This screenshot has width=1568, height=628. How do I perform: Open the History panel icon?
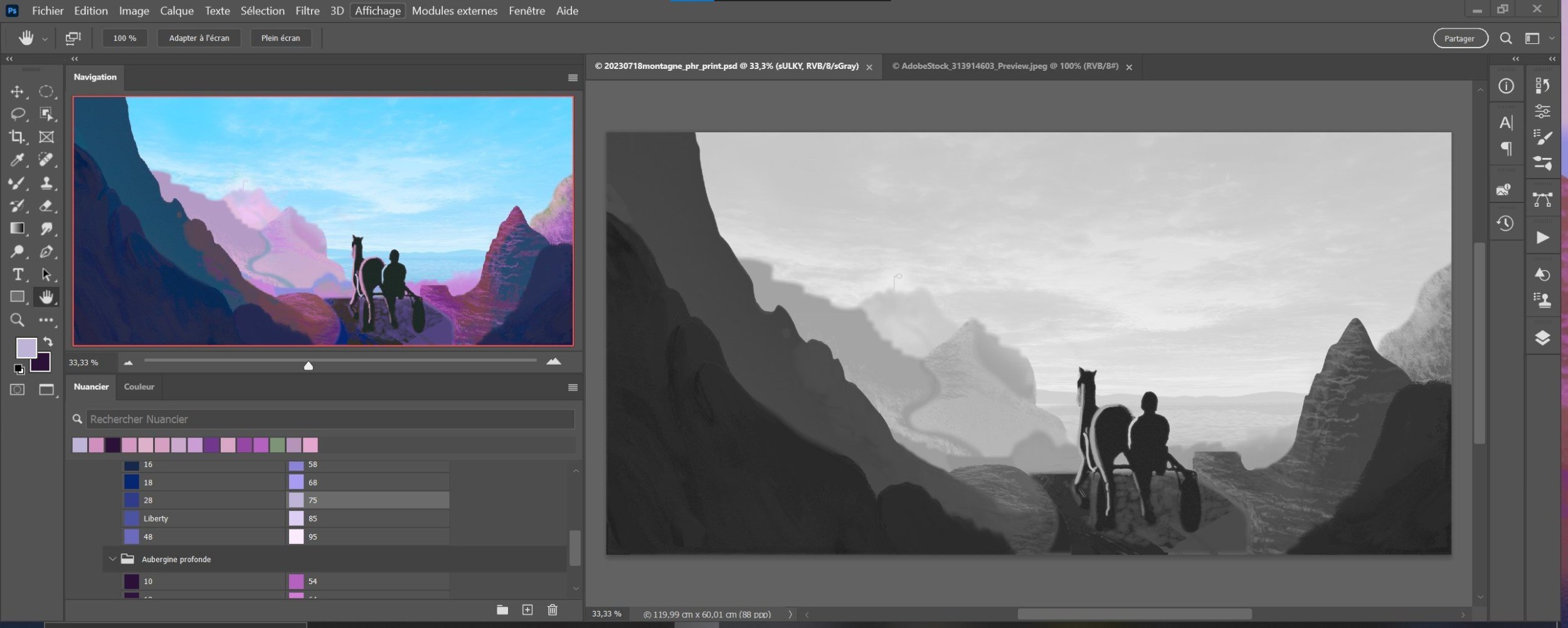(1505, 224)
